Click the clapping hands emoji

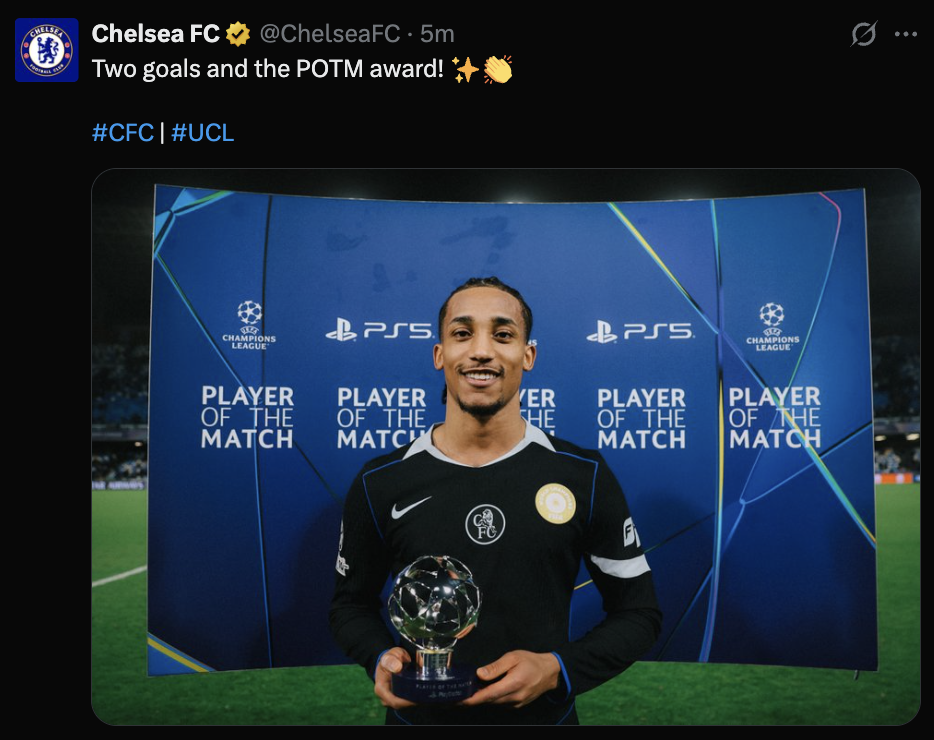497,69
